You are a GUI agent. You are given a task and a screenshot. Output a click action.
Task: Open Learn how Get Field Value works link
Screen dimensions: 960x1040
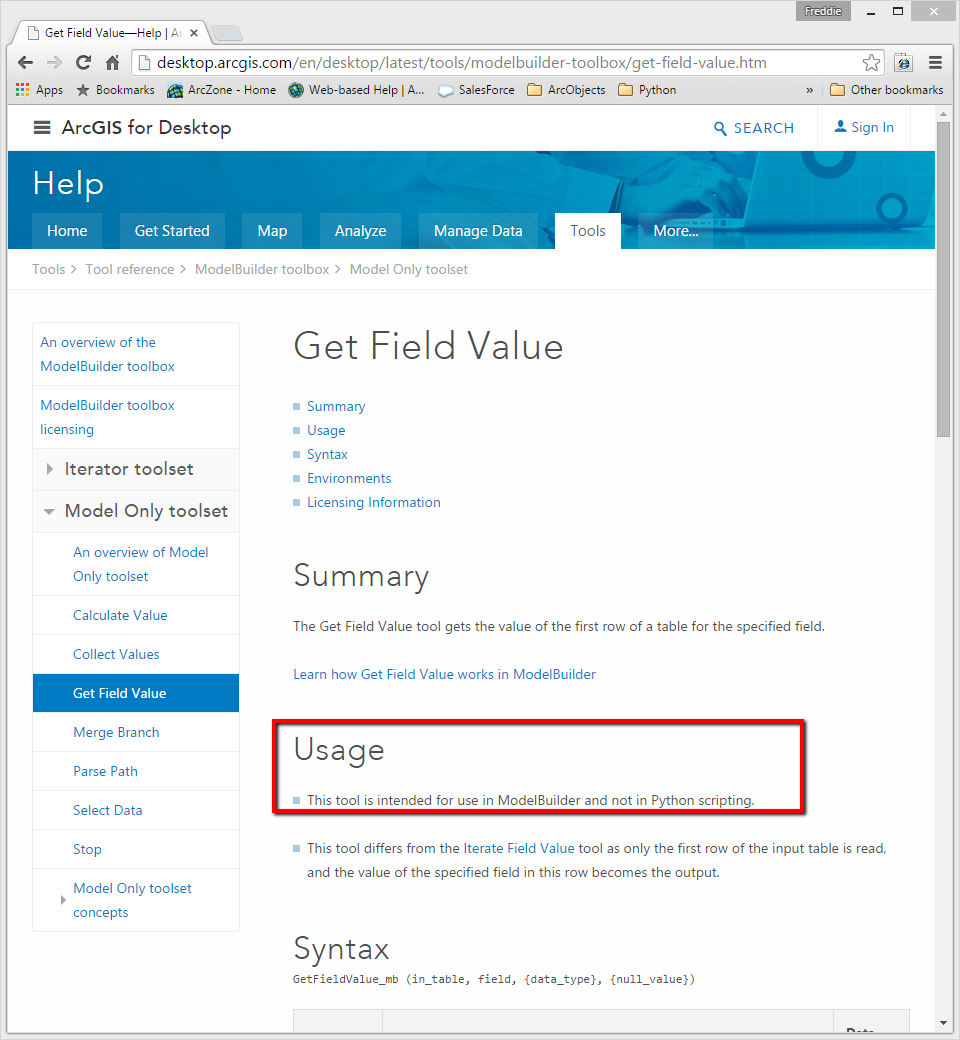coord(445,675)
